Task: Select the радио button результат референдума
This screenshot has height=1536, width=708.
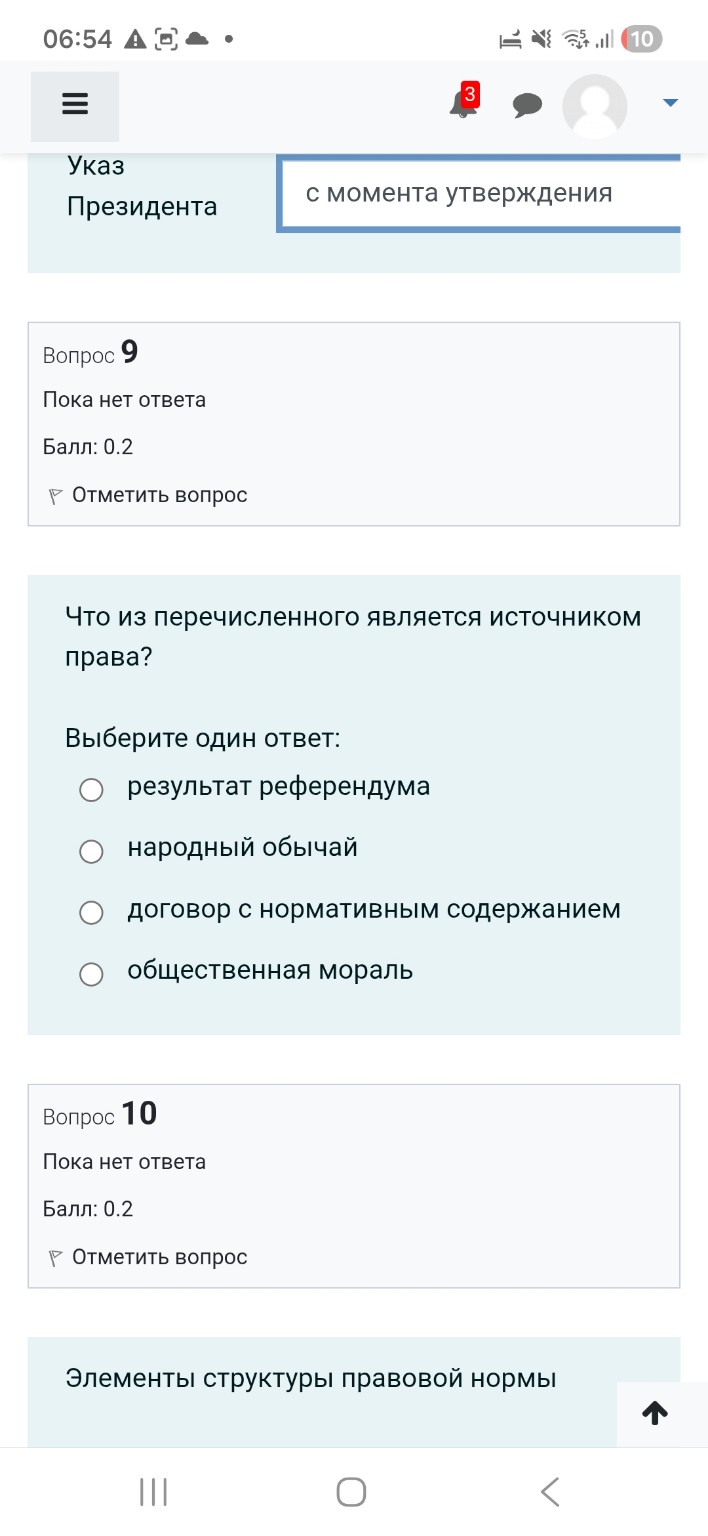Action: tap(91, 789)
